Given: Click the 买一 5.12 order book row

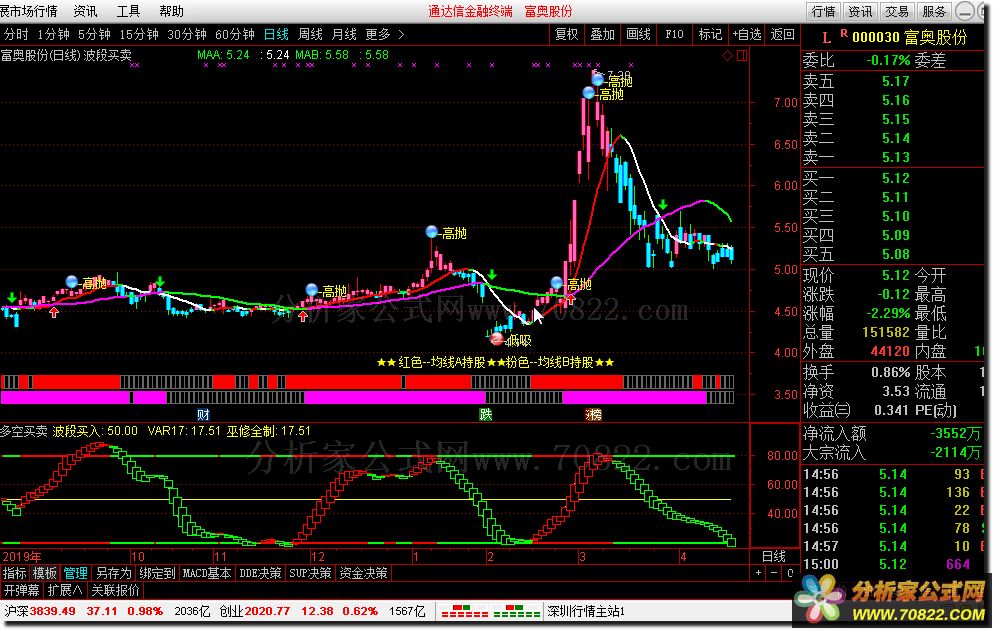Looking at the screenshot, I should point(893,178).
